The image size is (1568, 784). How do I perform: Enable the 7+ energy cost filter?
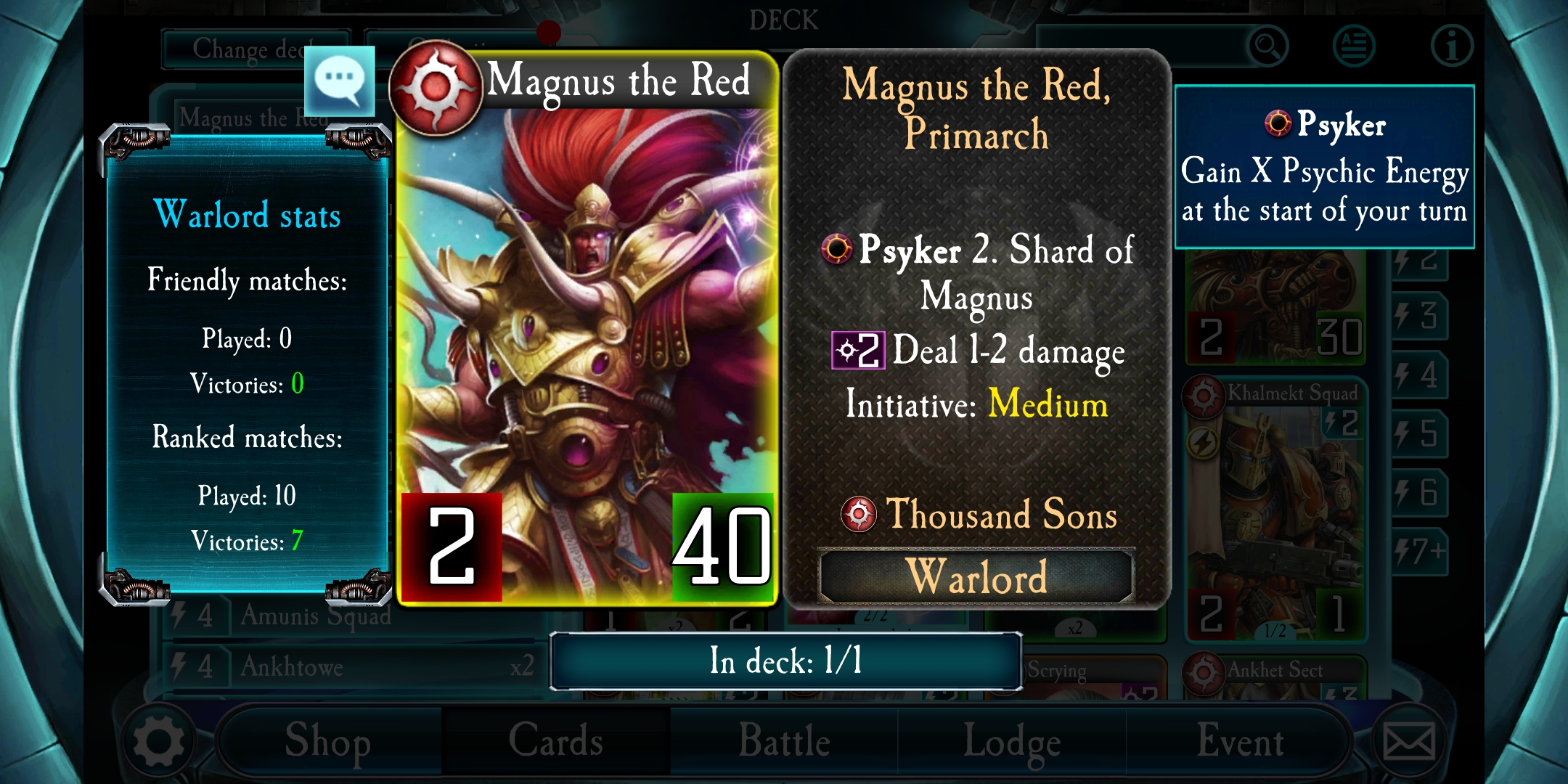(x=1419, y=552)
